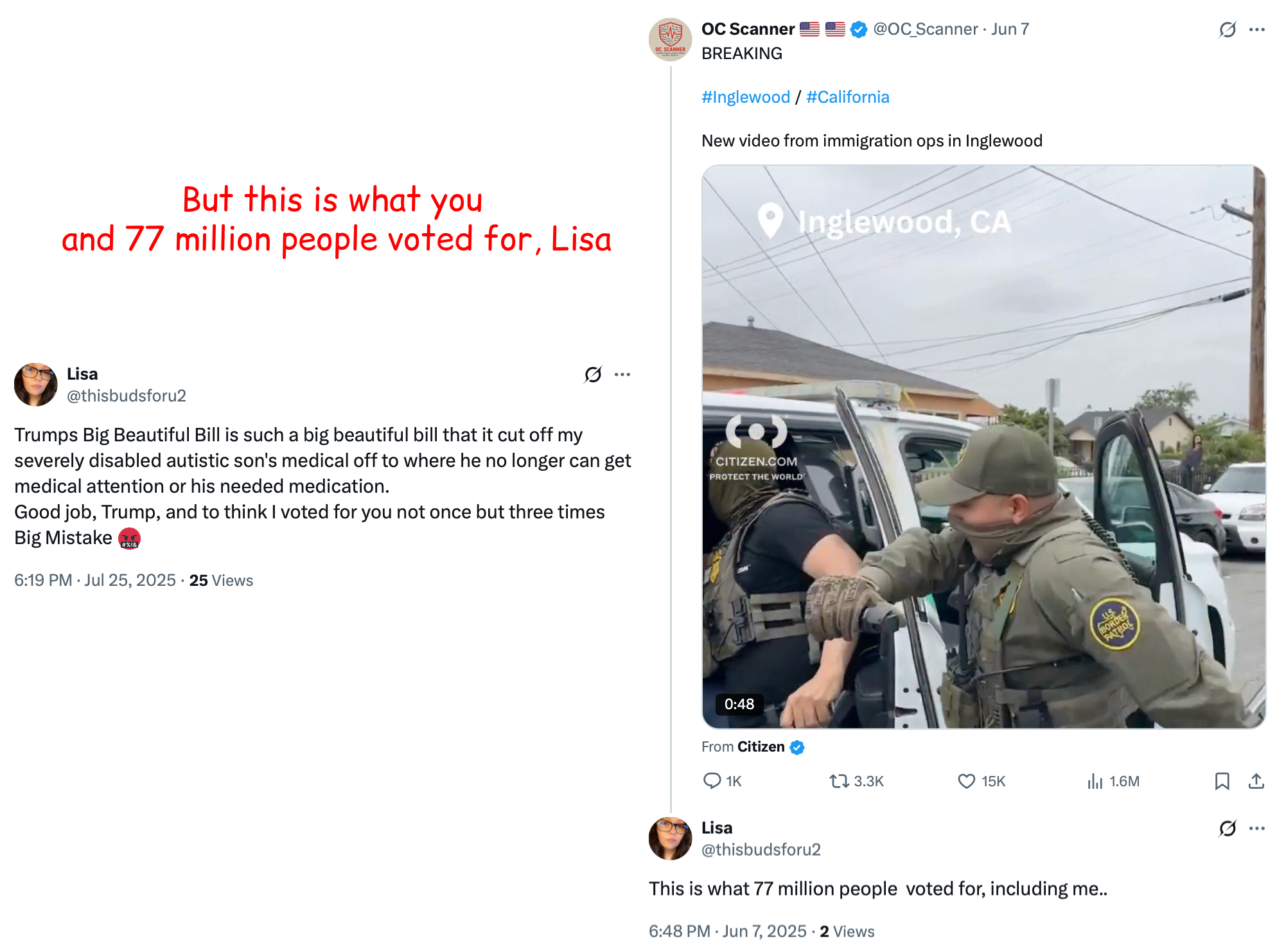Image resolution: width=1277 pixels, height=952 pixels.
Task: Click OC Scanner profile avatar
Action: [x=671, y=40]
